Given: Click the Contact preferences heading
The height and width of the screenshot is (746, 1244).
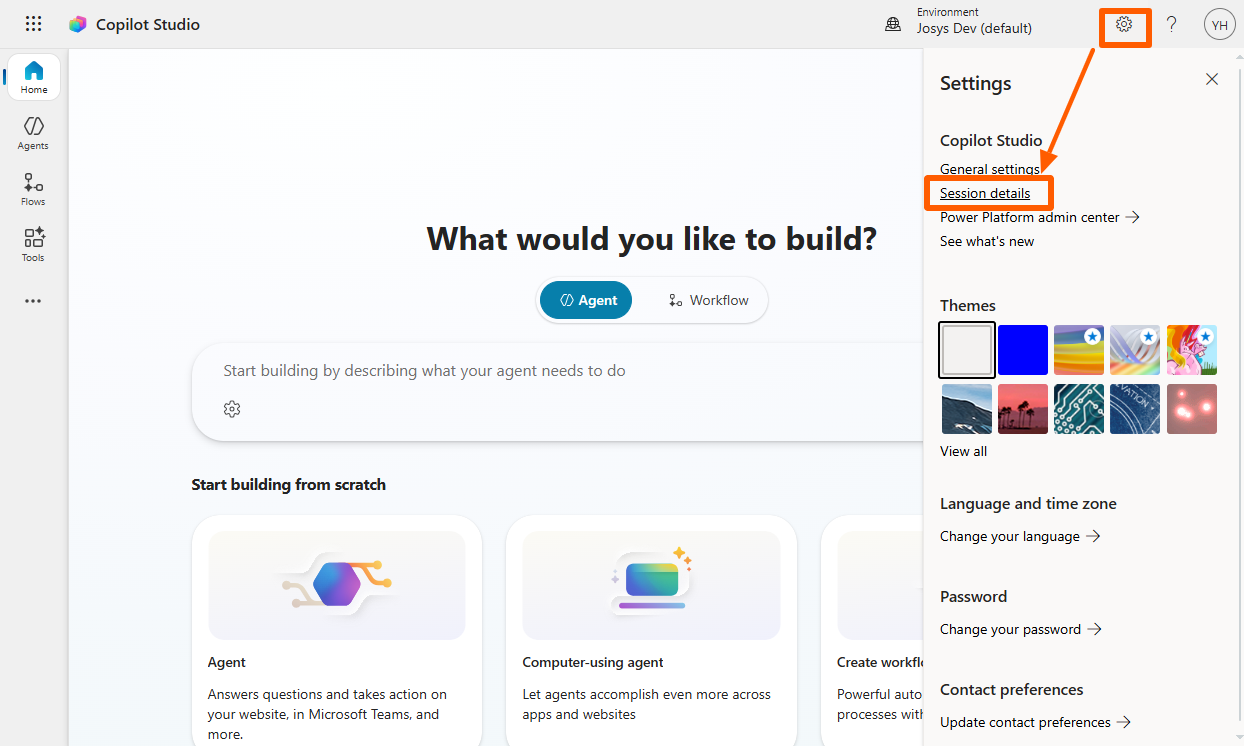Looking at the screenshot, I should (x=1012, y=690).
